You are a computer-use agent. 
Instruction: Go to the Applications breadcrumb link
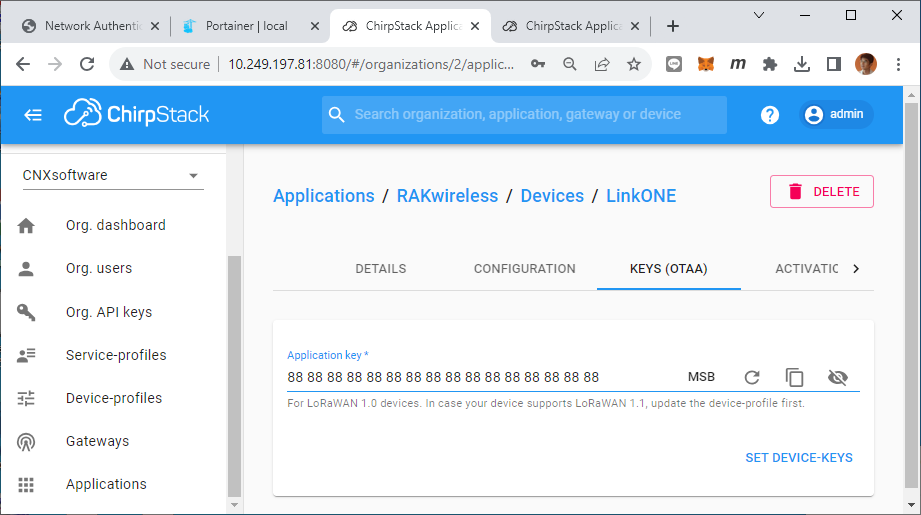point(324,196)
